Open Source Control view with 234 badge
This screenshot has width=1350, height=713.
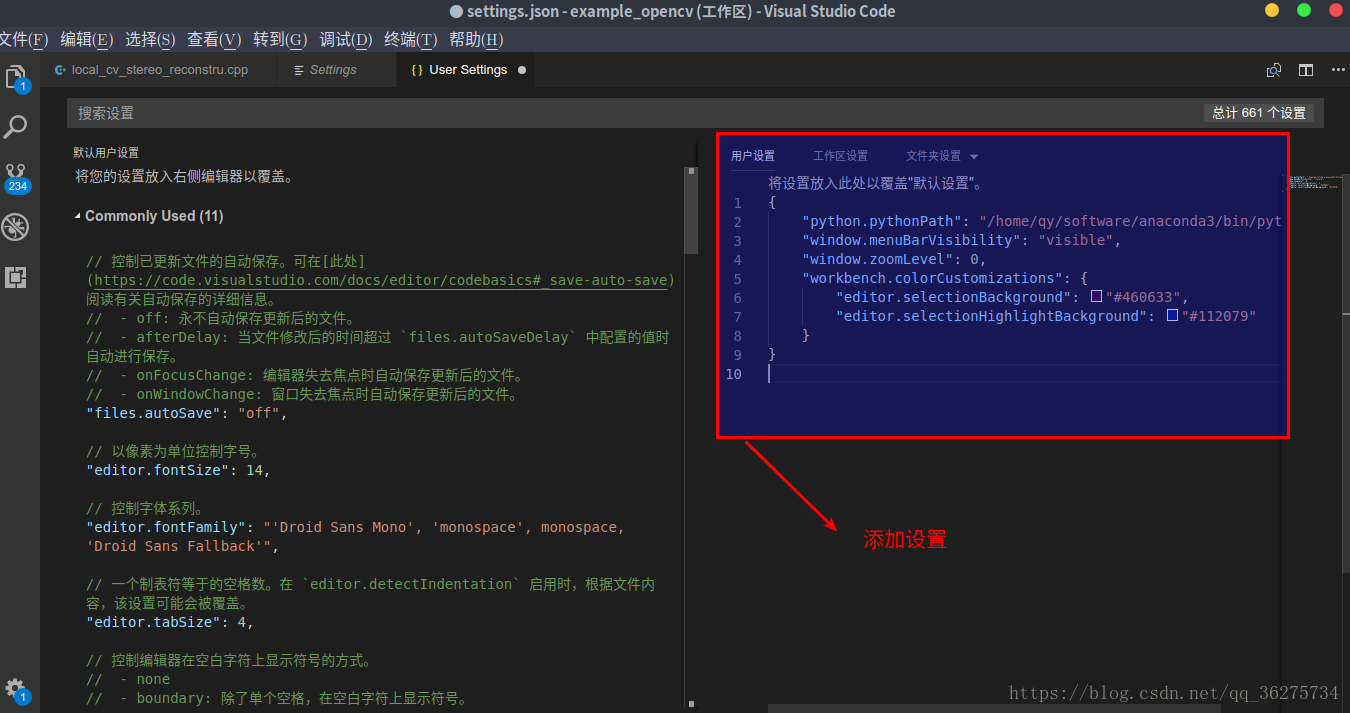click(x=16, y=177)
